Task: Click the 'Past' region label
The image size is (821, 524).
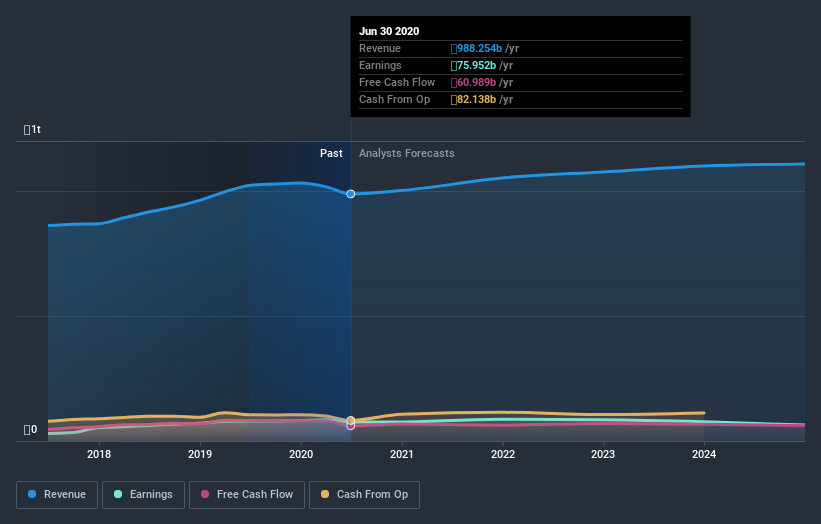Action: coord(331,153)
